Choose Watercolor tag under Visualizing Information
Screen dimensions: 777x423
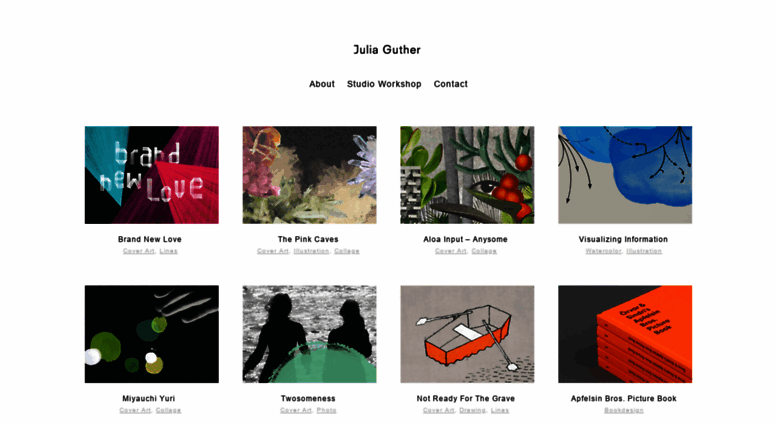(x=603, y=251)
